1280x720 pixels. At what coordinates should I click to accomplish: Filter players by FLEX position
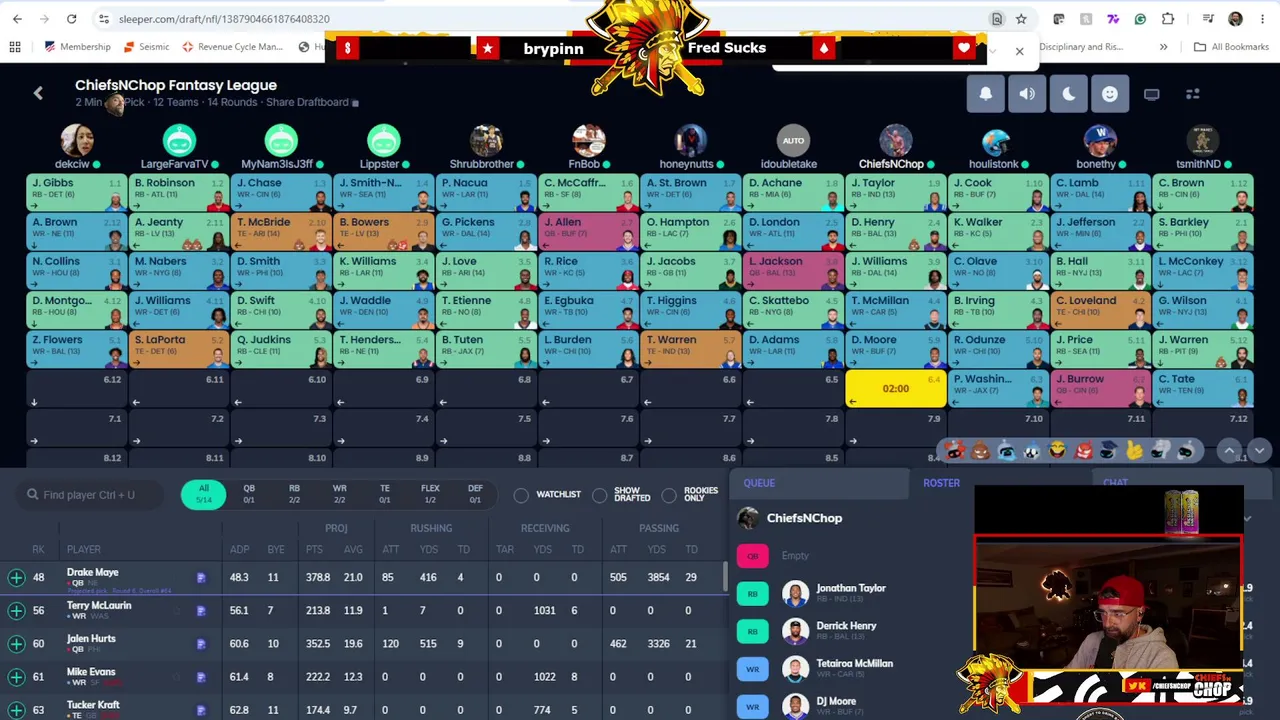point(430,494)
